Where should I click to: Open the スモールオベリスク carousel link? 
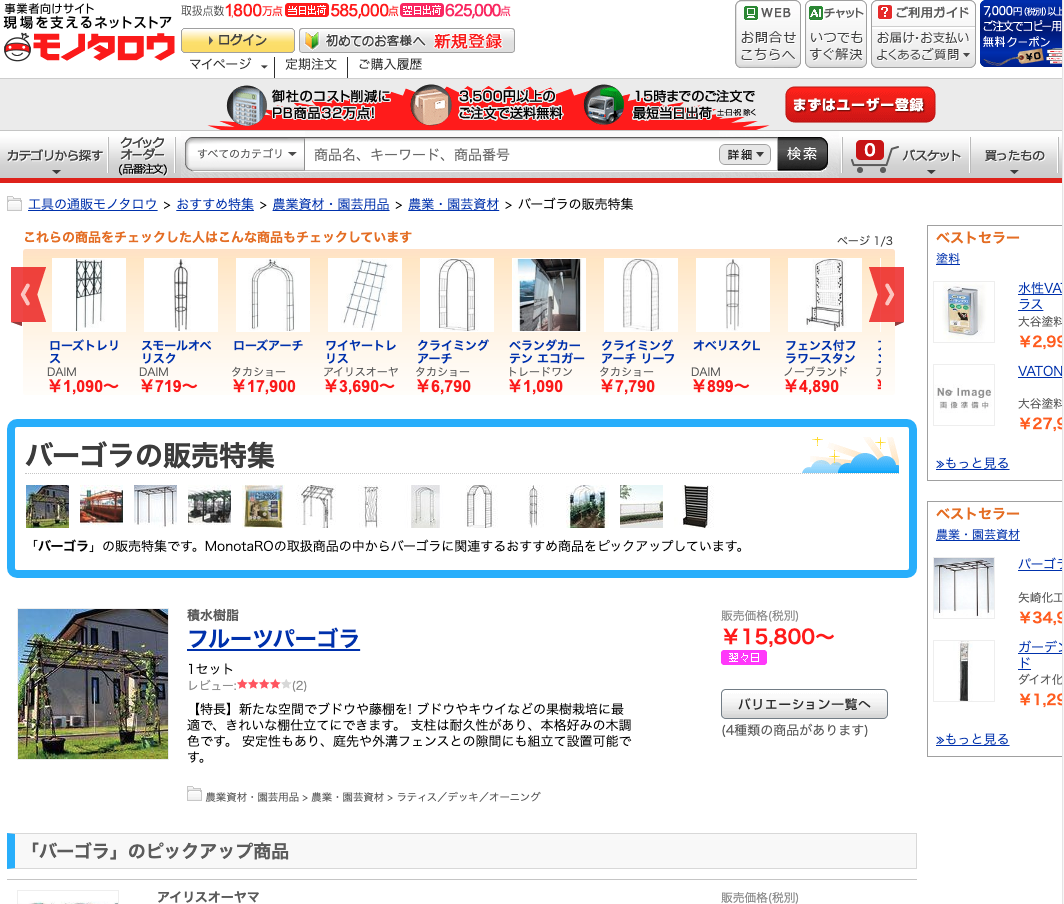(x=176, y=352)
